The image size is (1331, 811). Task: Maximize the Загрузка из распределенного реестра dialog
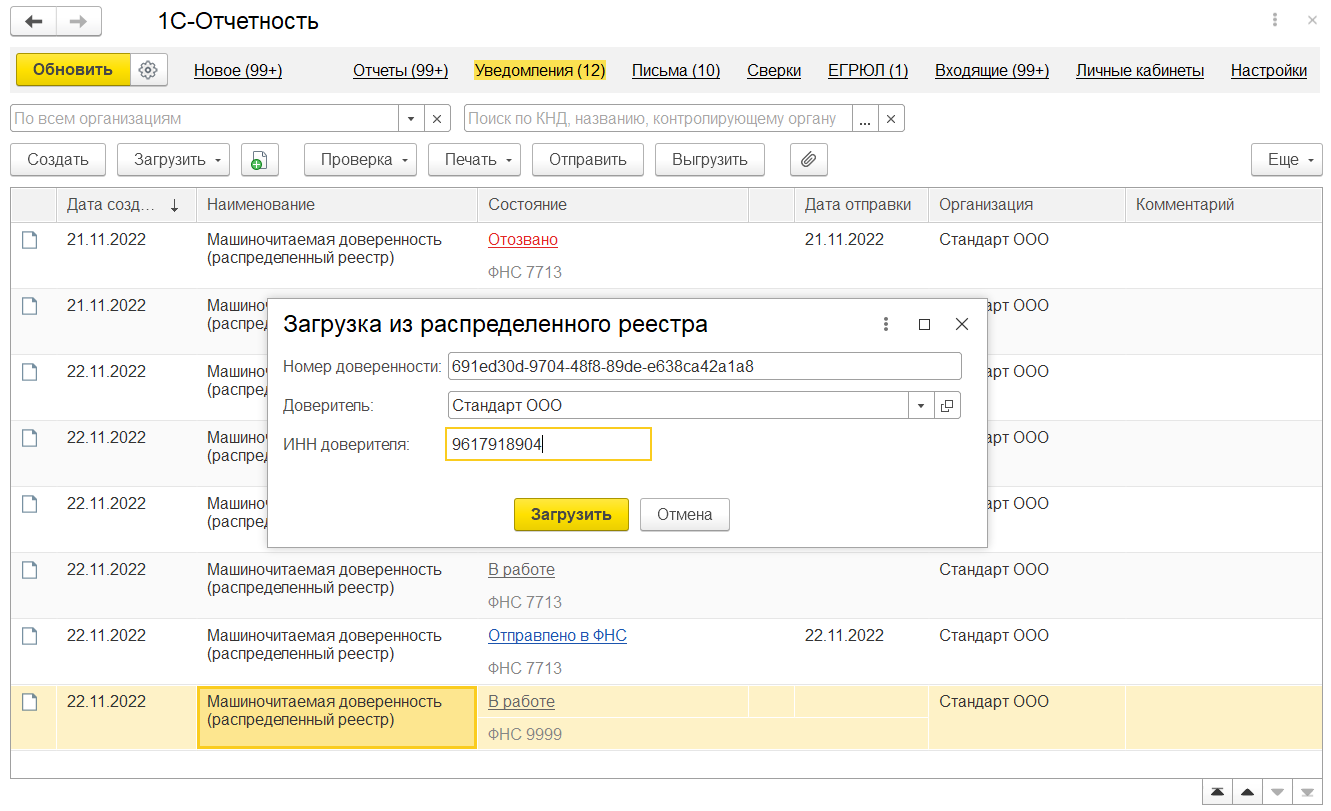click(x=924, y=324)
